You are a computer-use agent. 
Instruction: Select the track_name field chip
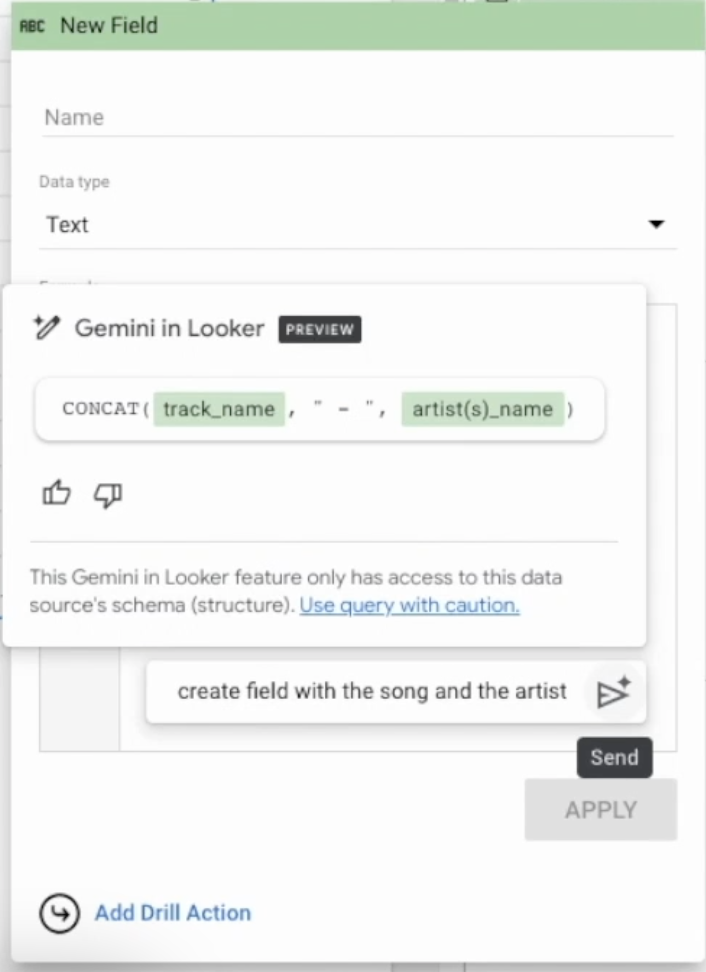point(219,409)
